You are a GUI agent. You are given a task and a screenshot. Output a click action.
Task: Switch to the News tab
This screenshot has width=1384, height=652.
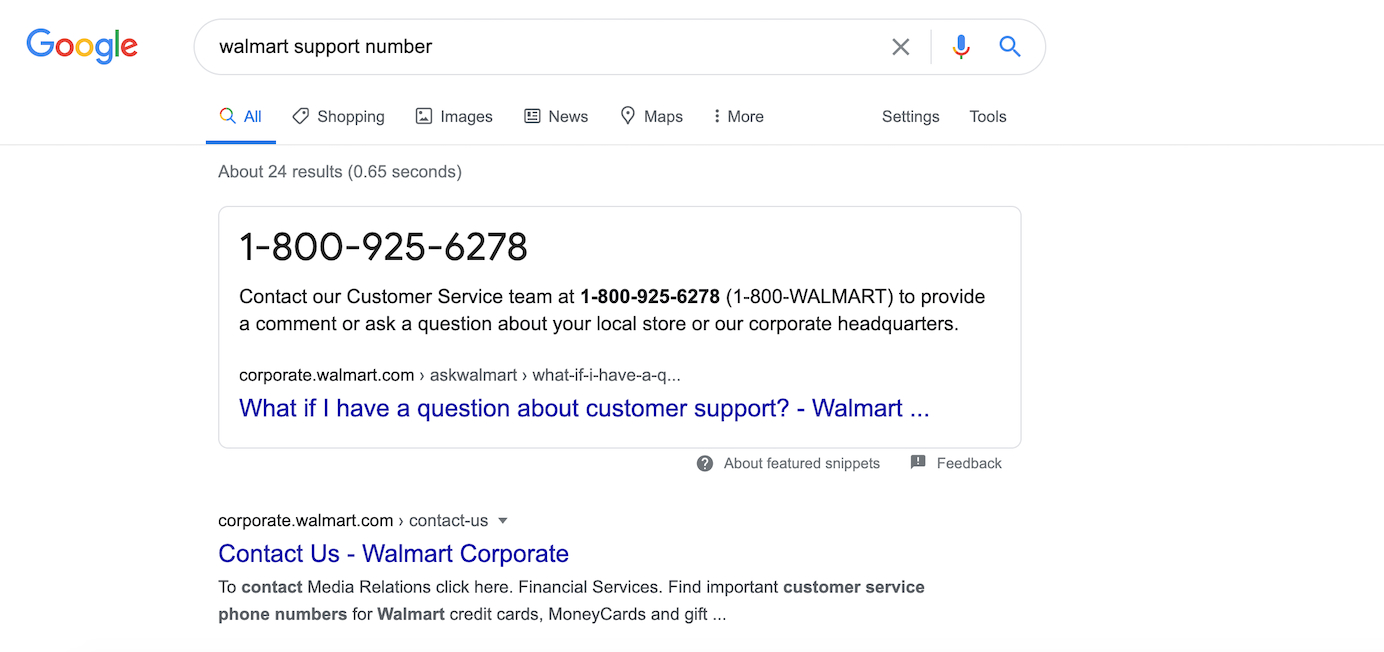[556, 116]
